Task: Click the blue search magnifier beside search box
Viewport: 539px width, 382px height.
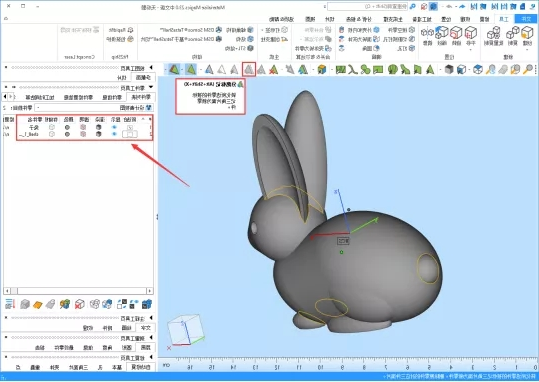Action: click(x=413, y=7)
